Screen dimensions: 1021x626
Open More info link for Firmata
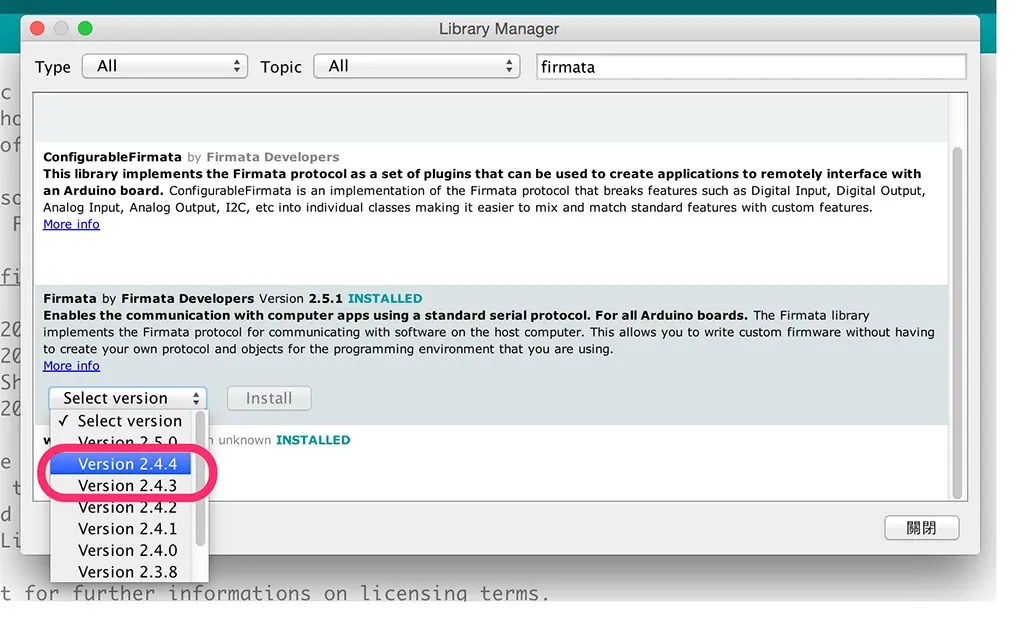[71, 365]
